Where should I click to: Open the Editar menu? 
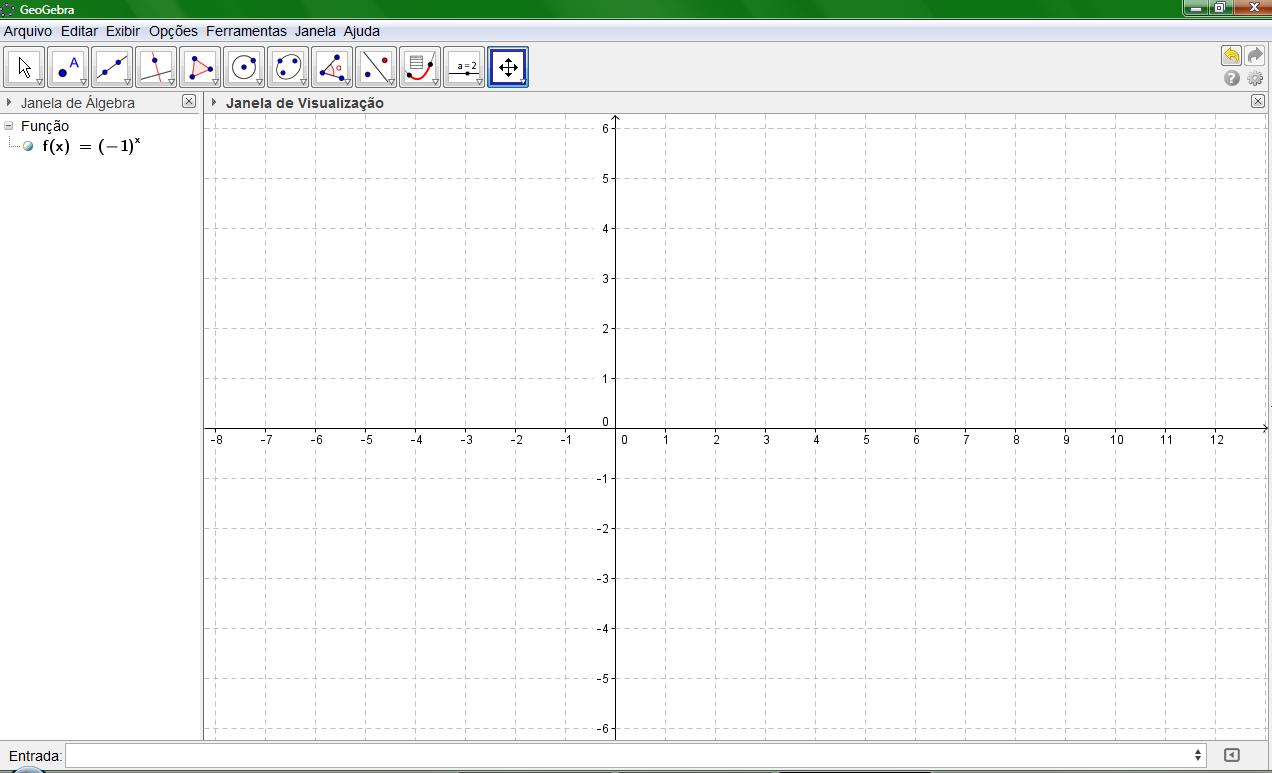pos(79,31)
